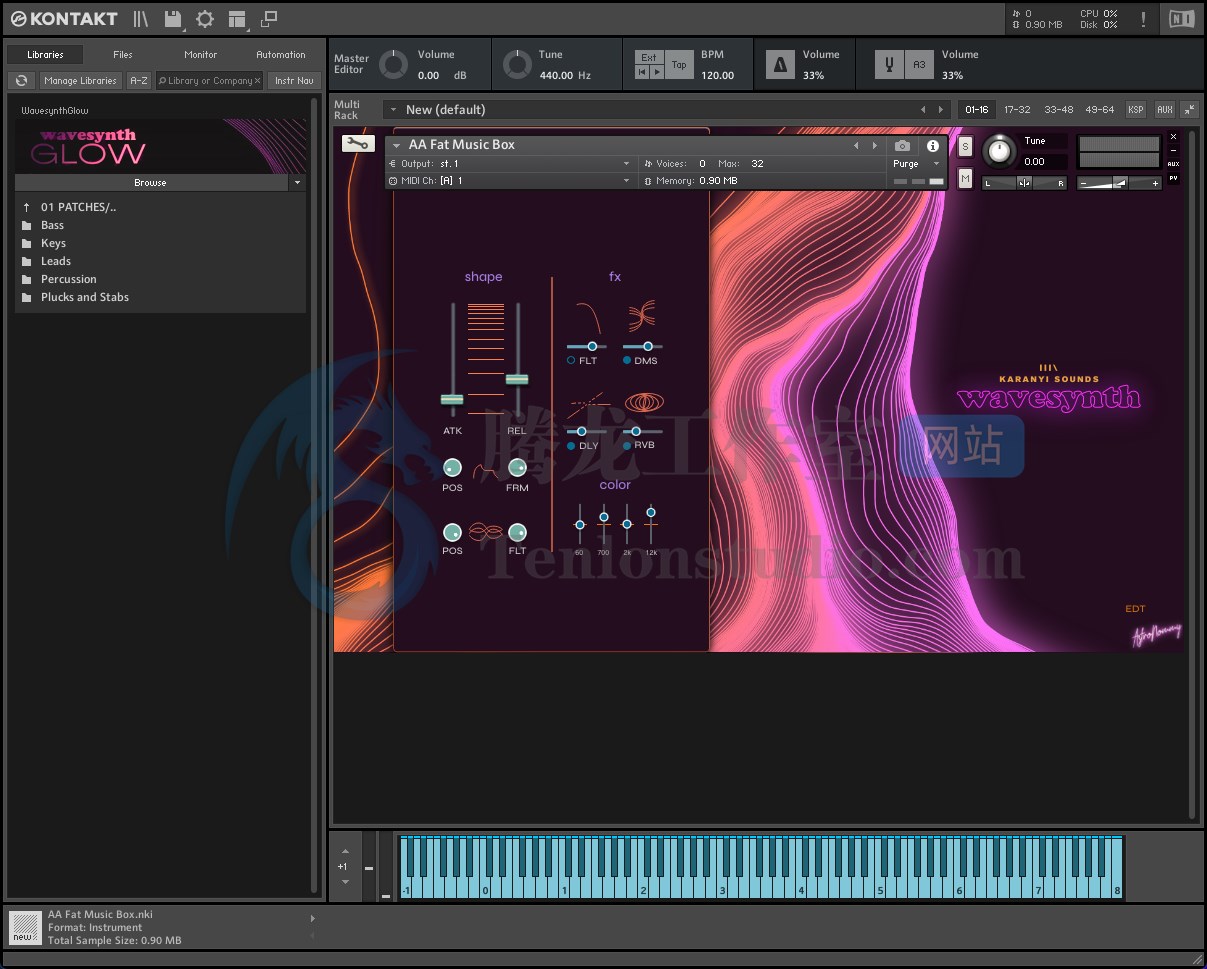Open the Plucks and Stabs folder
The height and width of the screenshot is (969, 1207).
tap(85, 297)
